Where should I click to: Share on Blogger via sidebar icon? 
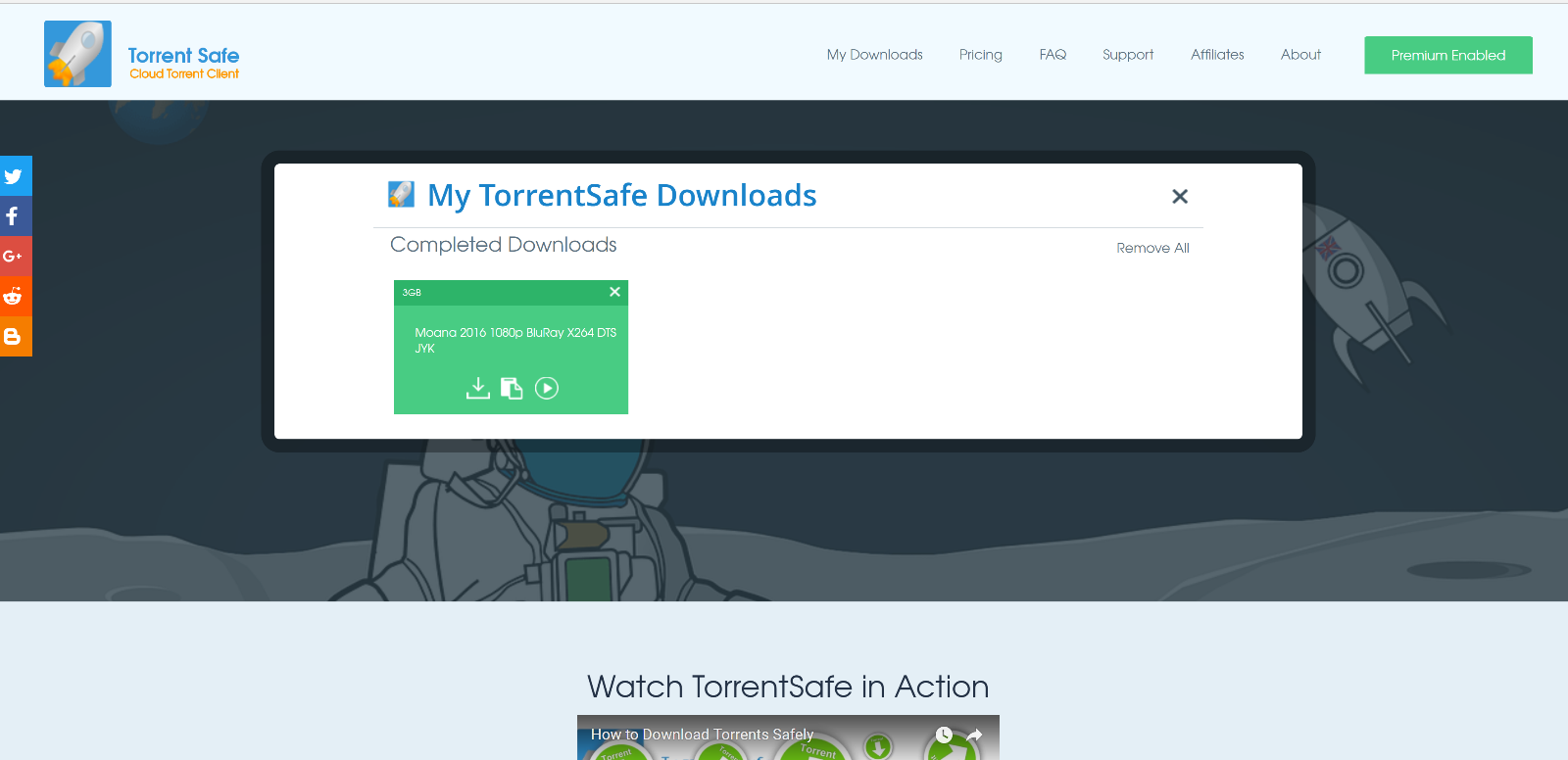pos(14,336)
